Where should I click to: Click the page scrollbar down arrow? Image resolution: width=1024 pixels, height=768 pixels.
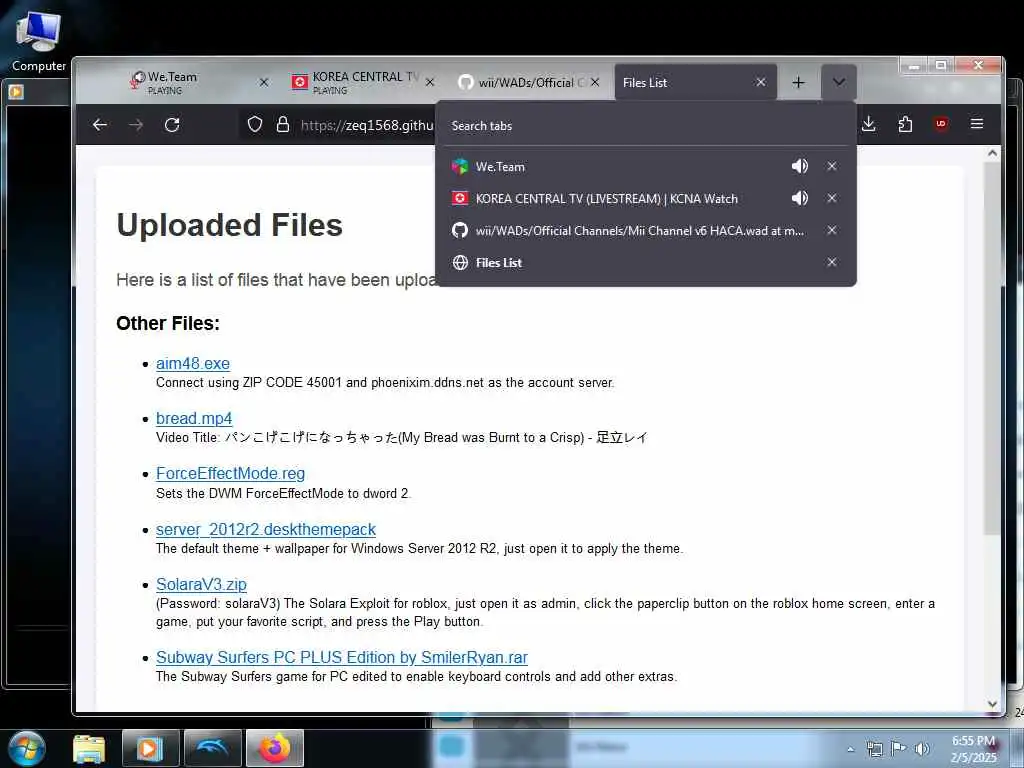point(993,704)
